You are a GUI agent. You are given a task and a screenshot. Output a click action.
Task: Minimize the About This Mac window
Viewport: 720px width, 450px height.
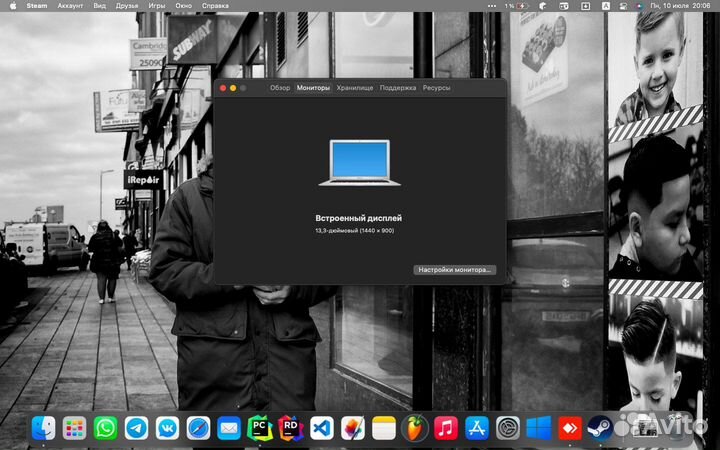coord(233,88)
